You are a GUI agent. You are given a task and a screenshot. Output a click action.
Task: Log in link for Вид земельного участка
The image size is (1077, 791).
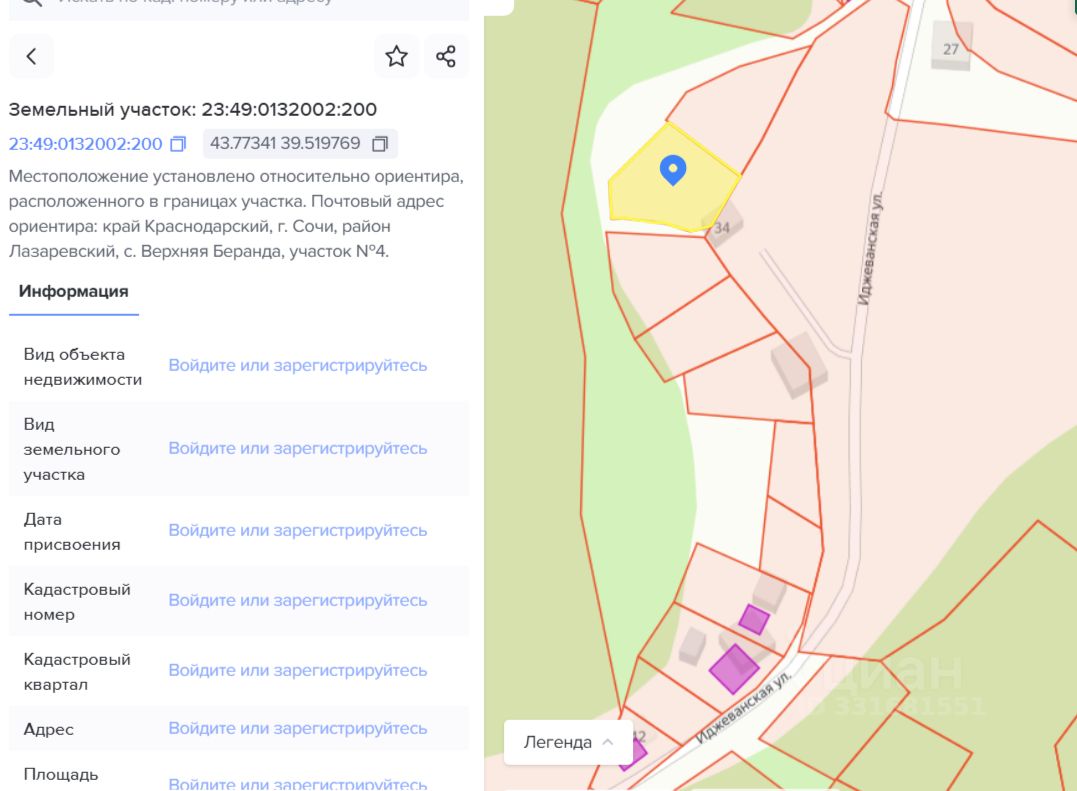[x=297, y=448]
